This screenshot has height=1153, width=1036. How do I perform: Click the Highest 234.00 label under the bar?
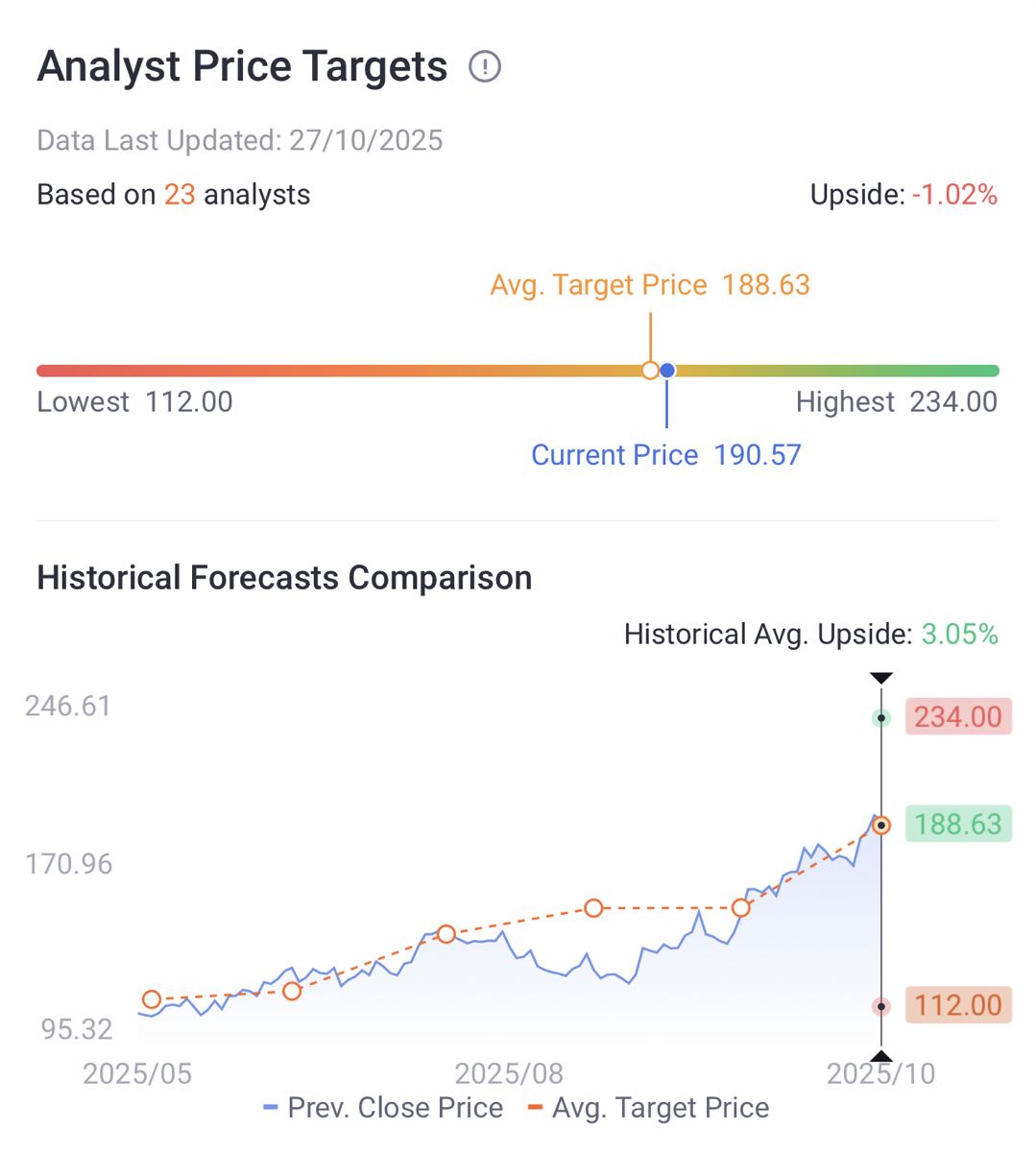pos(896,402)
